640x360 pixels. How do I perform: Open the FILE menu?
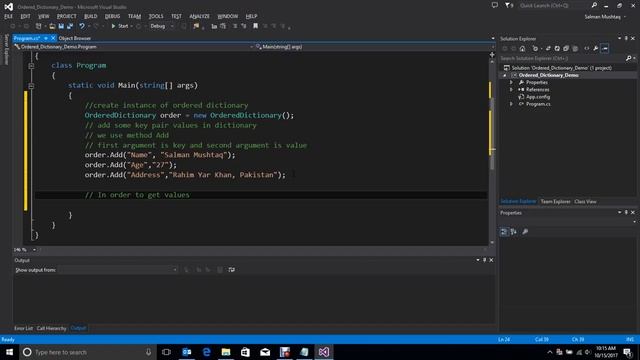8,16
